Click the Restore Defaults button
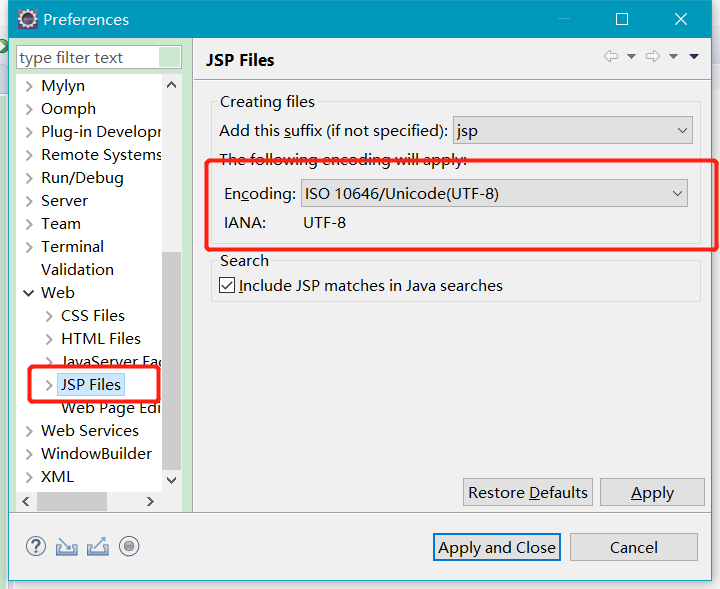 coord(528,493)
